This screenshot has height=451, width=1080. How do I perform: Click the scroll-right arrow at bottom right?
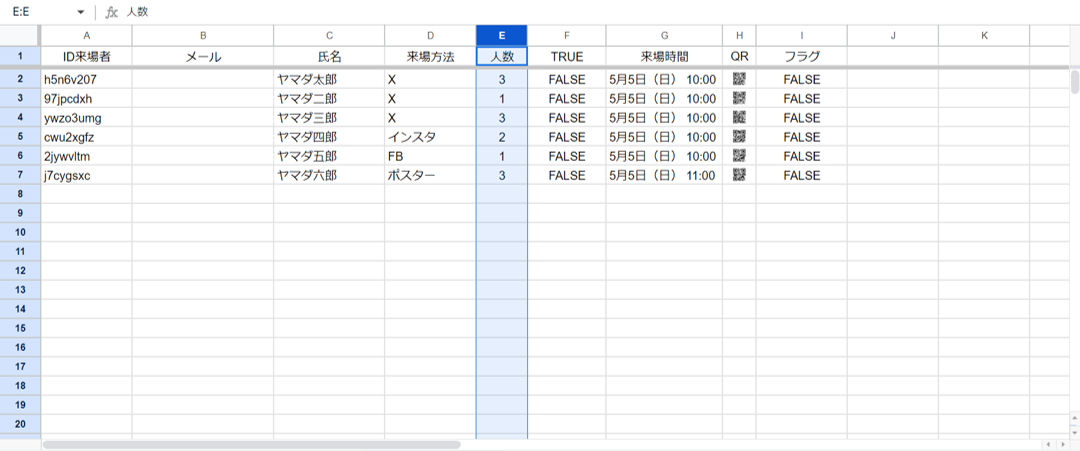(x=1062, y=444)
